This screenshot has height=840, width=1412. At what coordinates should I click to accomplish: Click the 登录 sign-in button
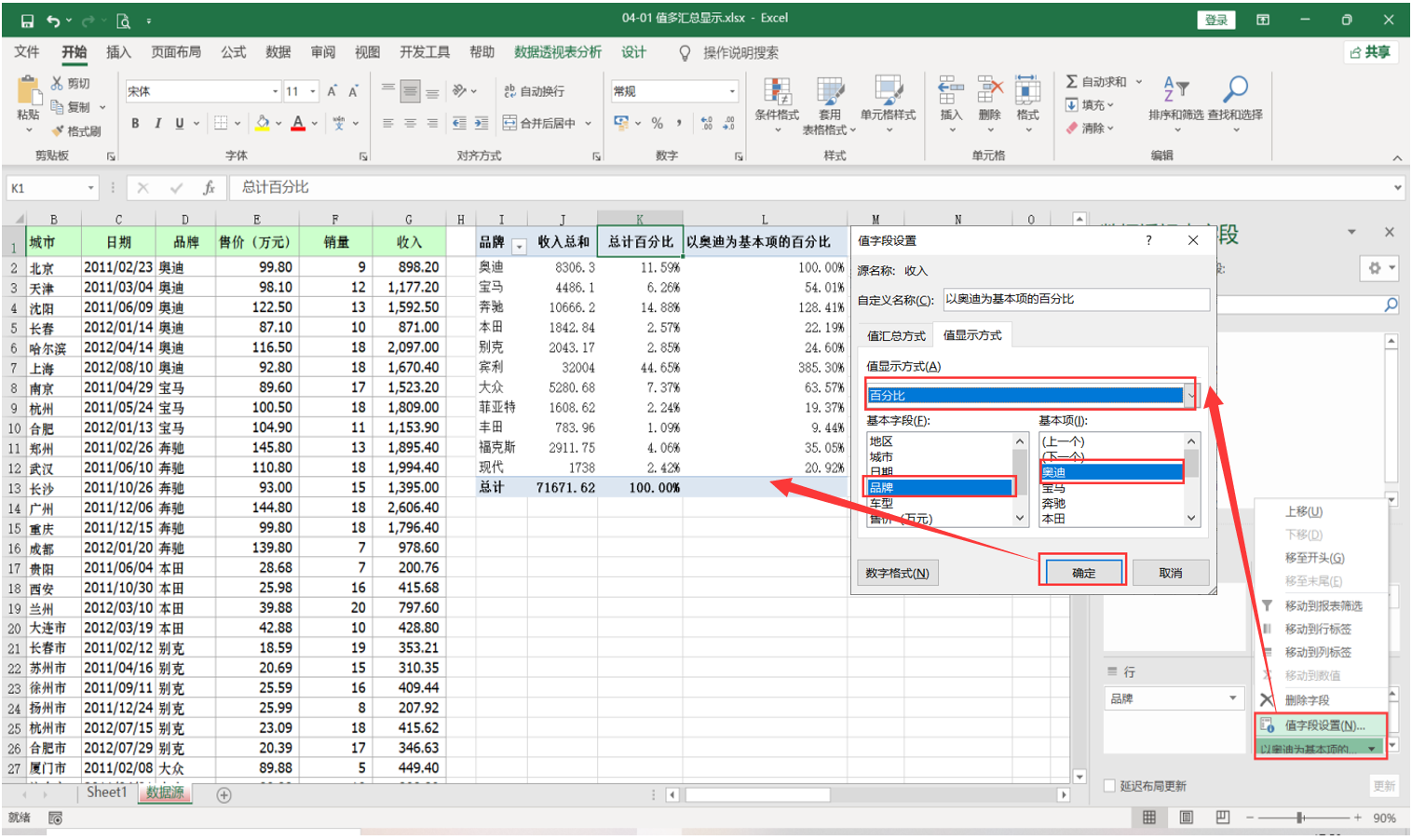1216,20
